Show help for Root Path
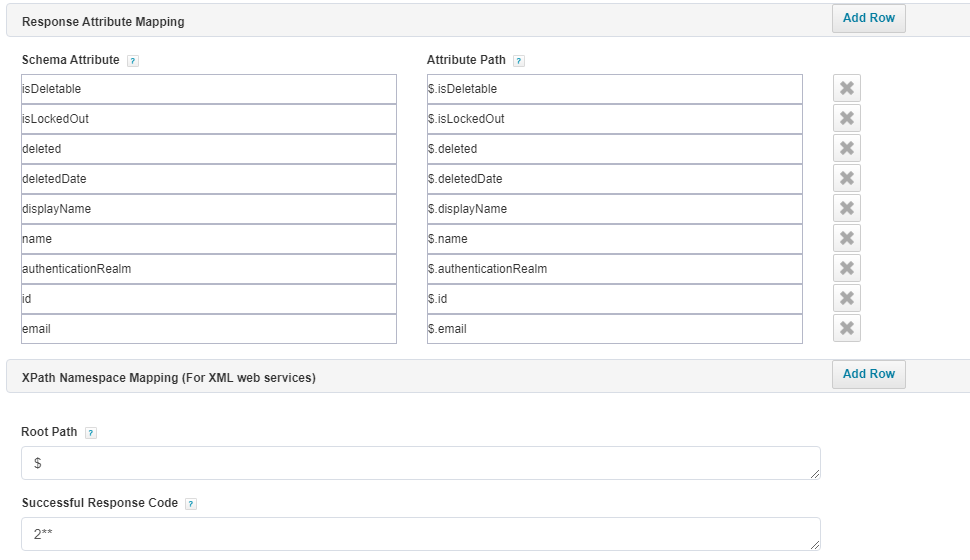This screenshot has width=970, height=560. [x=91, y=433]
